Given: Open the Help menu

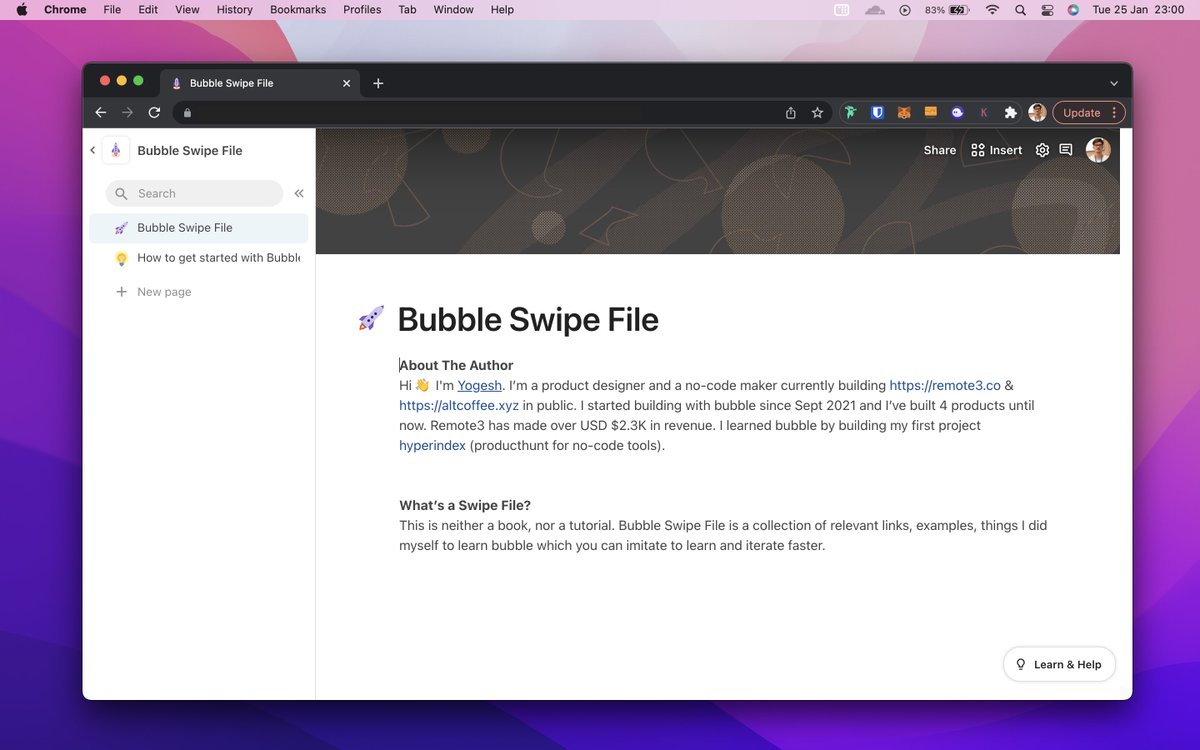Looking at the screenshot, I should 502,10.
